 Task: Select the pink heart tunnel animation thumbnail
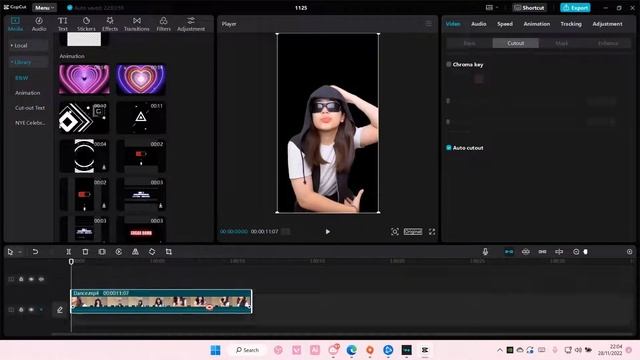tap(84, 80)
